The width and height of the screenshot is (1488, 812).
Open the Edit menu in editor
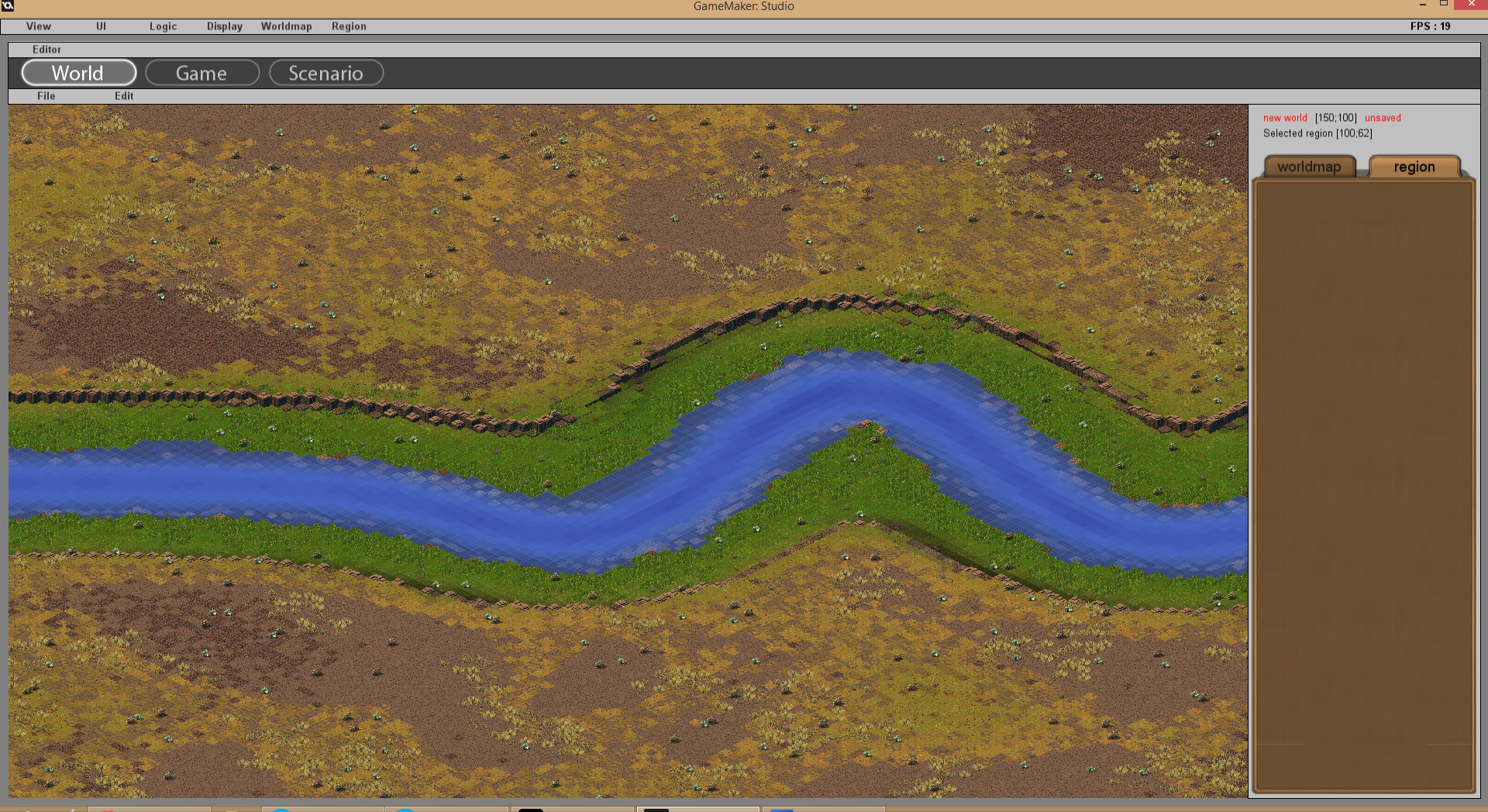click(124, 96)
